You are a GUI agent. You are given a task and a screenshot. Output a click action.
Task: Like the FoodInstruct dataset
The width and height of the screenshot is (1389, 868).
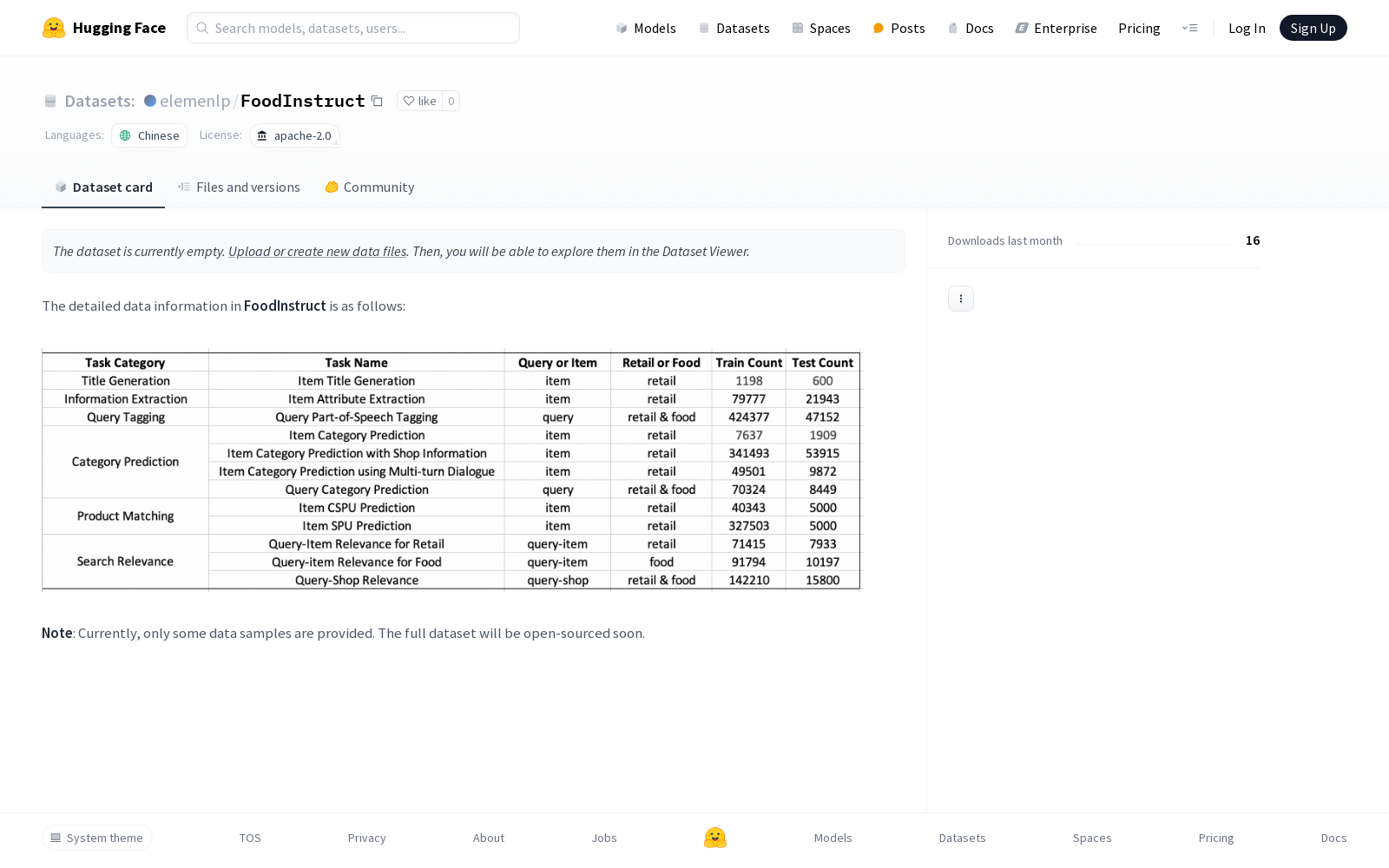point(420,101)
